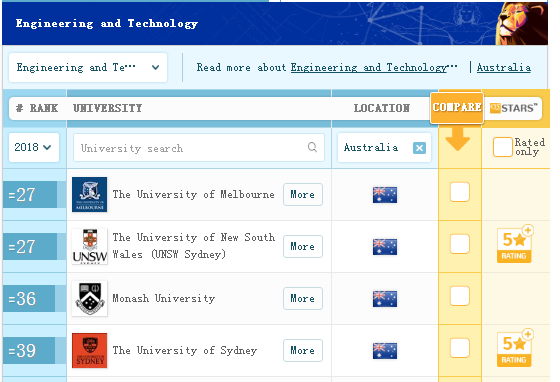Follow the Australia link
The image size is (560, 382).
pyautogui.click(x=504, y=67)
